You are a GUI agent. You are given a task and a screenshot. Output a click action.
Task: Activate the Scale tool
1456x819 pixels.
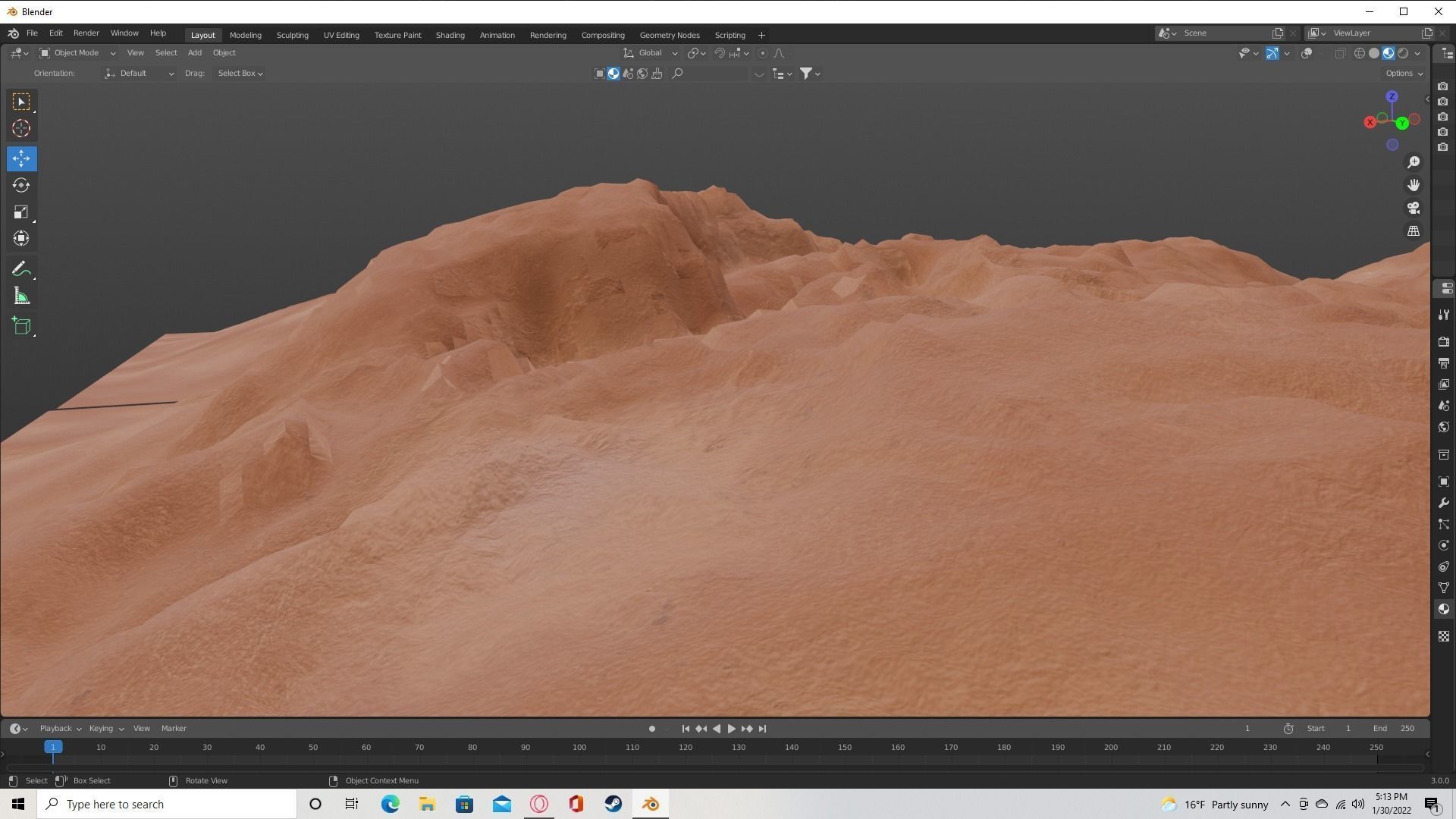tap(21, 212)
